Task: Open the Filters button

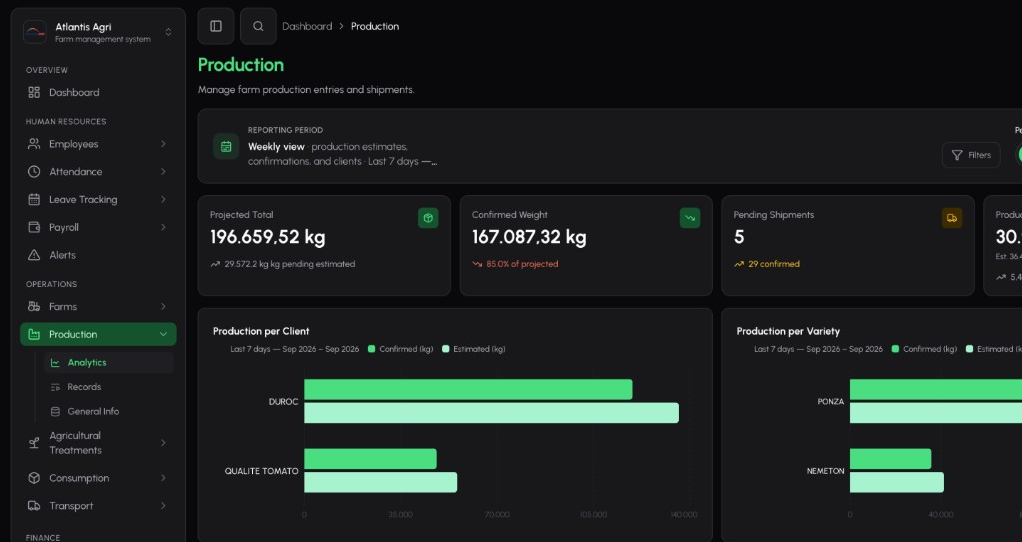Action: tap(971, 155)
